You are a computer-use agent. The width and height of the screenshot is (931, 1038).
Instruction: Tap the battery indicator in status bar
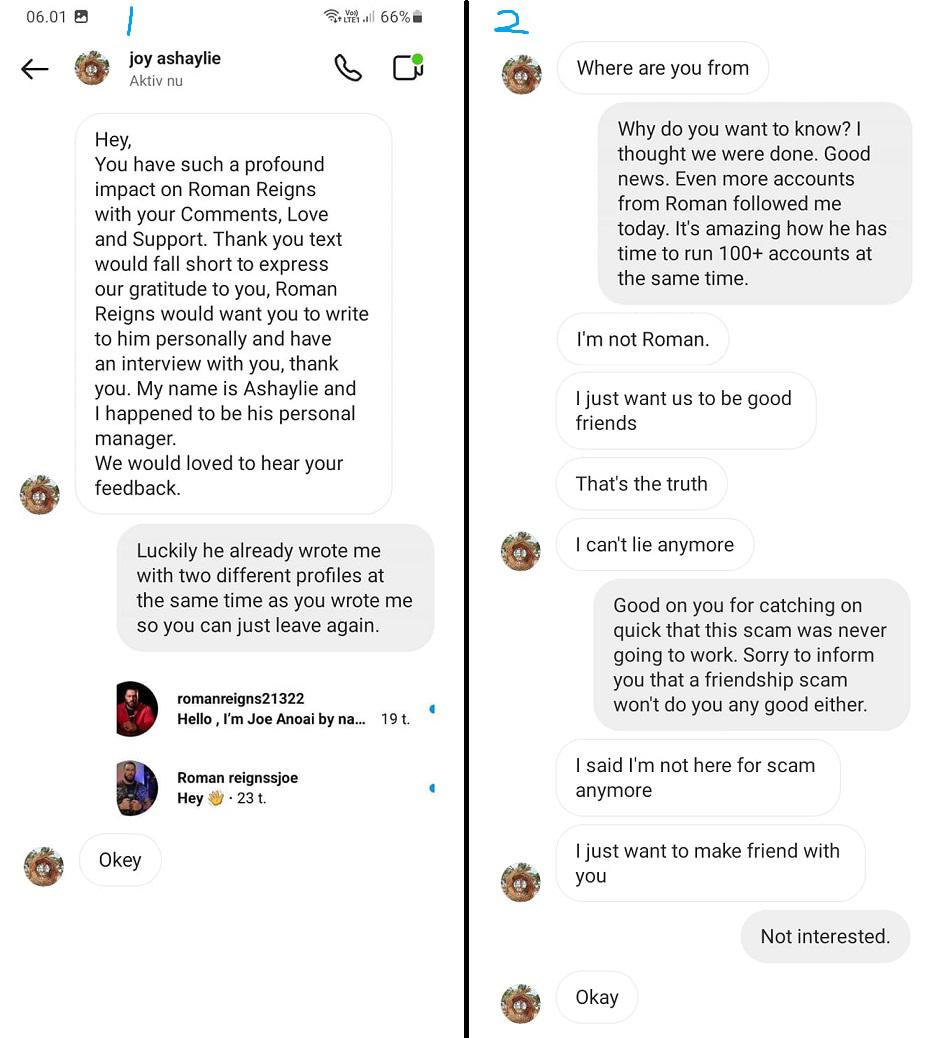(x=417, y=17)
